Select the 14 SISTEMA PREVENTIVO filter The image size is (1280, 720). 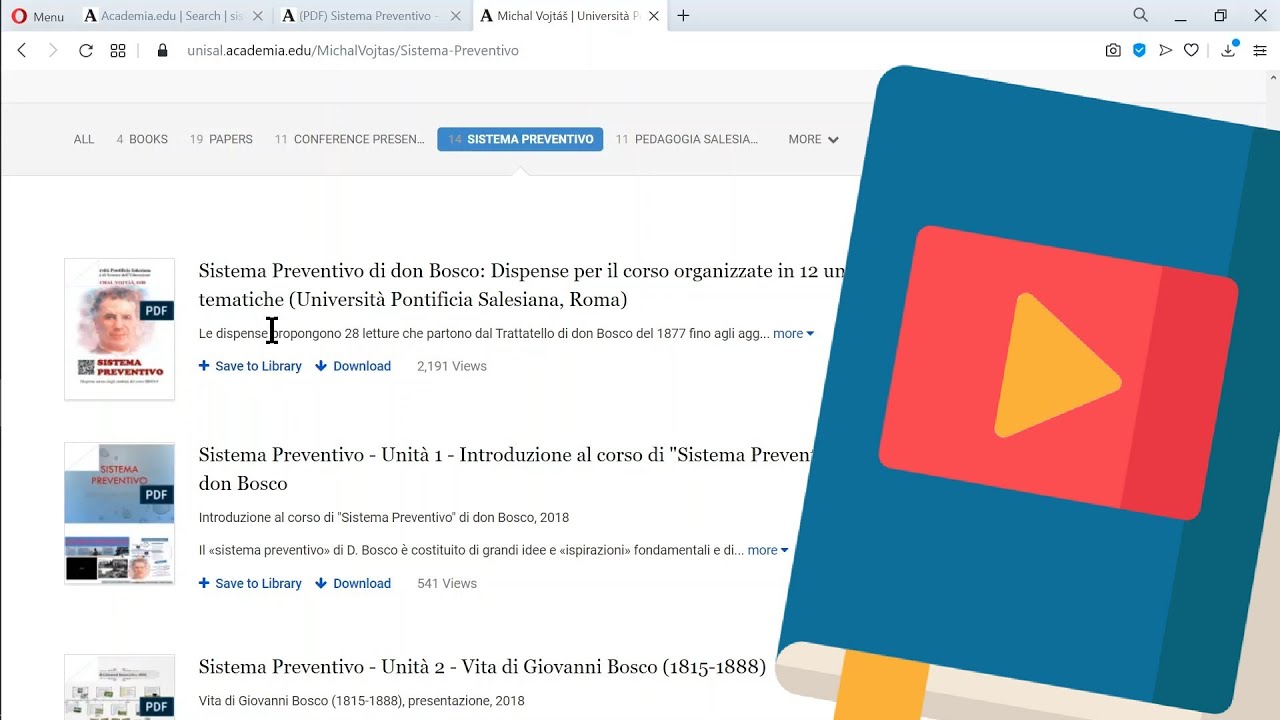(520, 139)
